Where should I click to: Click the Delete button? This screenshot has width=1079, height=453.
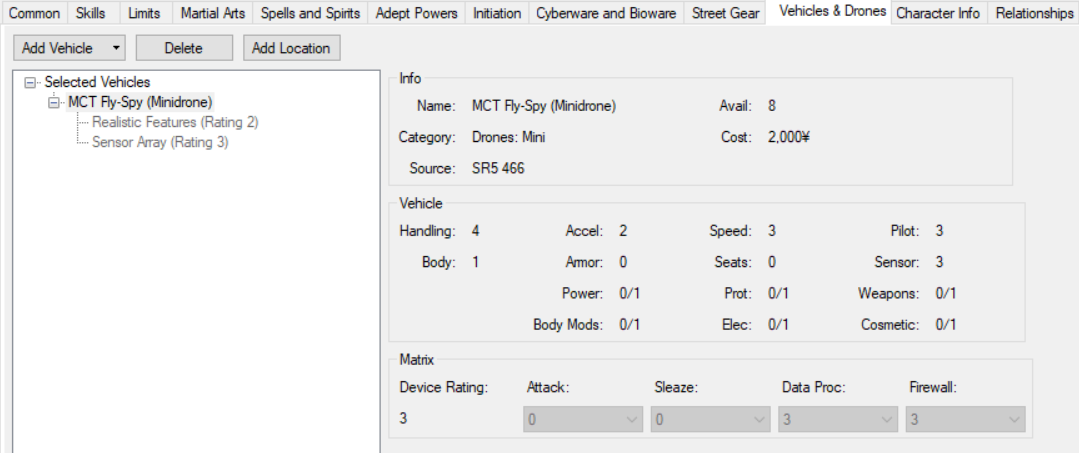[184, 48]
